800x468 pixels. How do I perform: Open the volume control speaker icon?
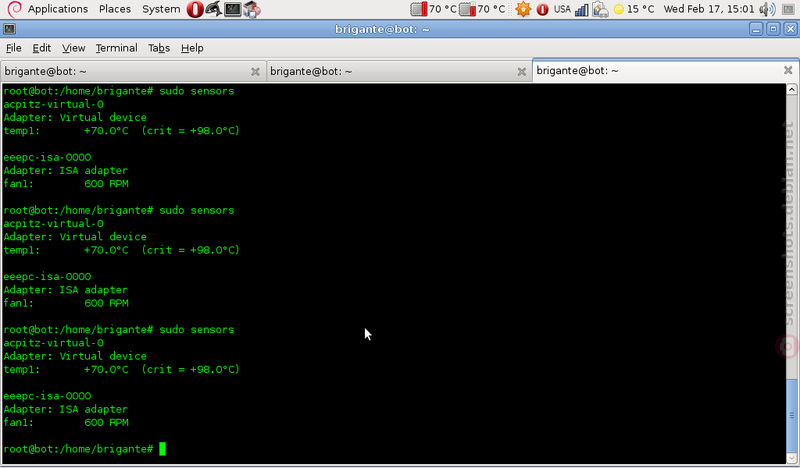pos(767,9)
